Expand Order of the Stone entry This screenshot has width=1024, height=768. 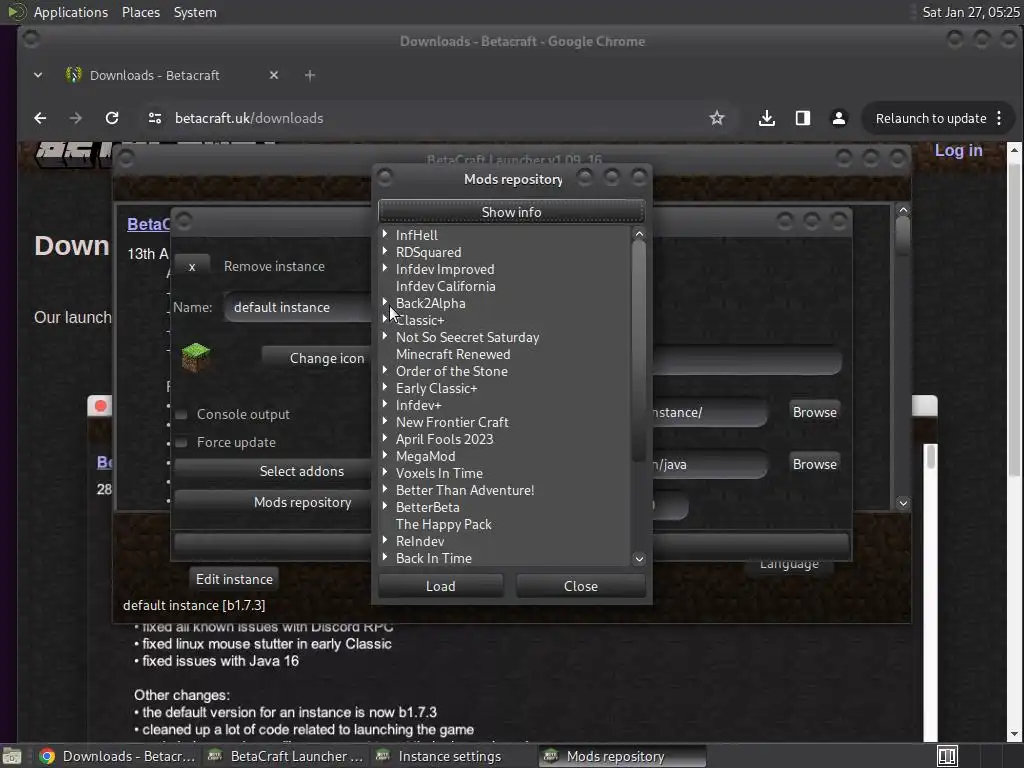click(385, 370)
